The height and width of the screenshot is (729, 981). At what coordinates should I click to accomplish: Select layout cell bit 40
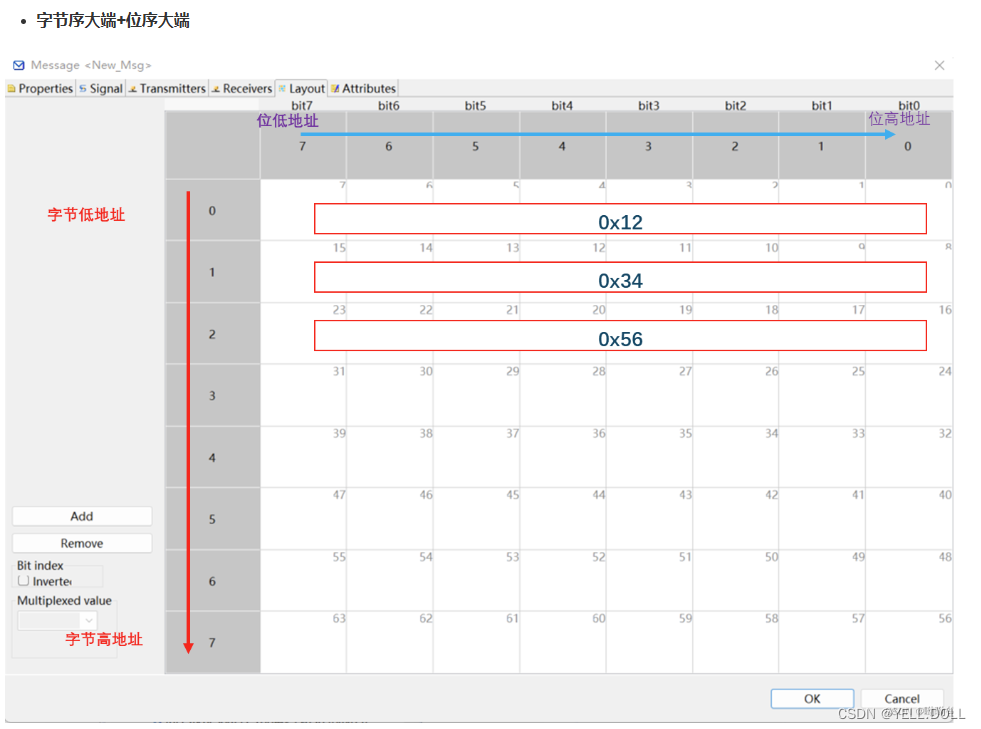(909, 519)
